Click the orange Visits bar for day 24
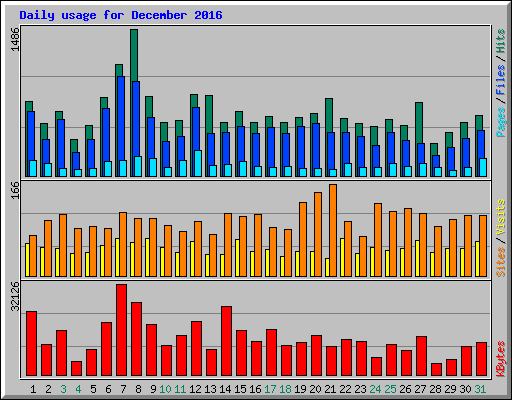 [378, 240]
